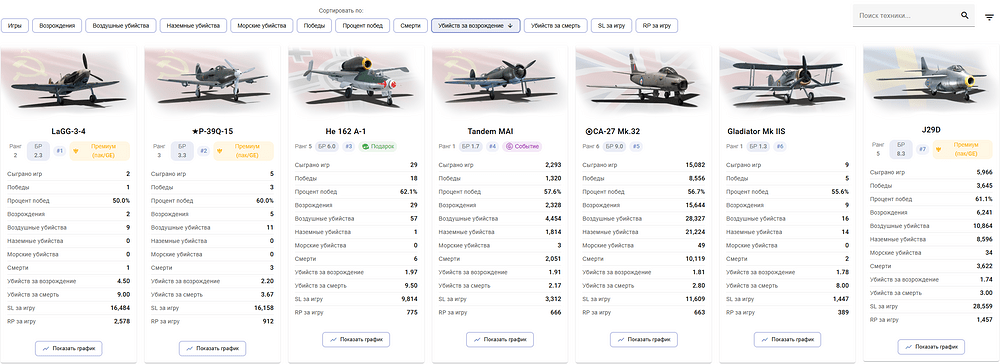1000x364 pixels.
Task: Click the Gladiator Mk IIS aircraft image
Action: (x=788, y=80)
